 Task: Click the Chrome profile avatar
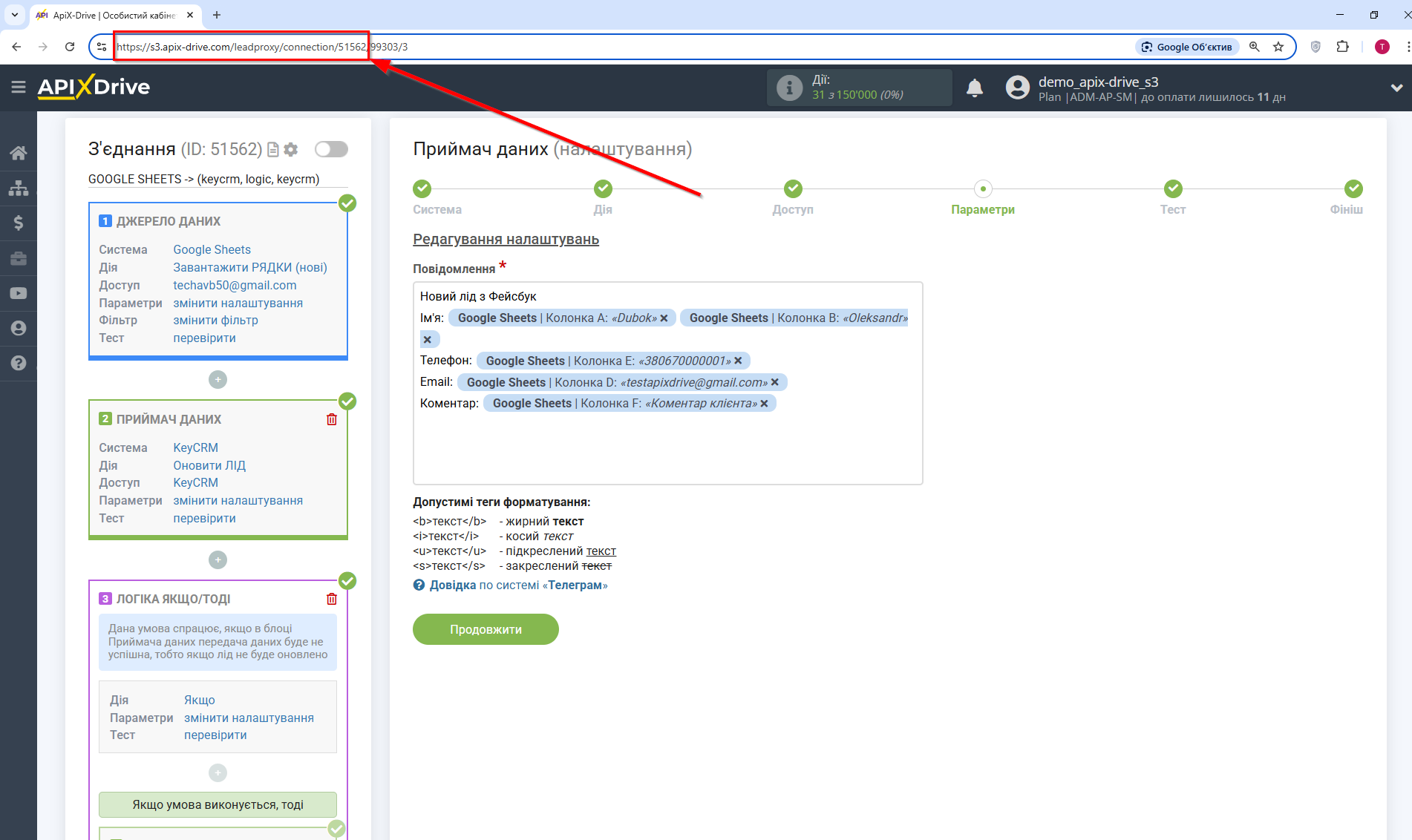pos(1382,47)
